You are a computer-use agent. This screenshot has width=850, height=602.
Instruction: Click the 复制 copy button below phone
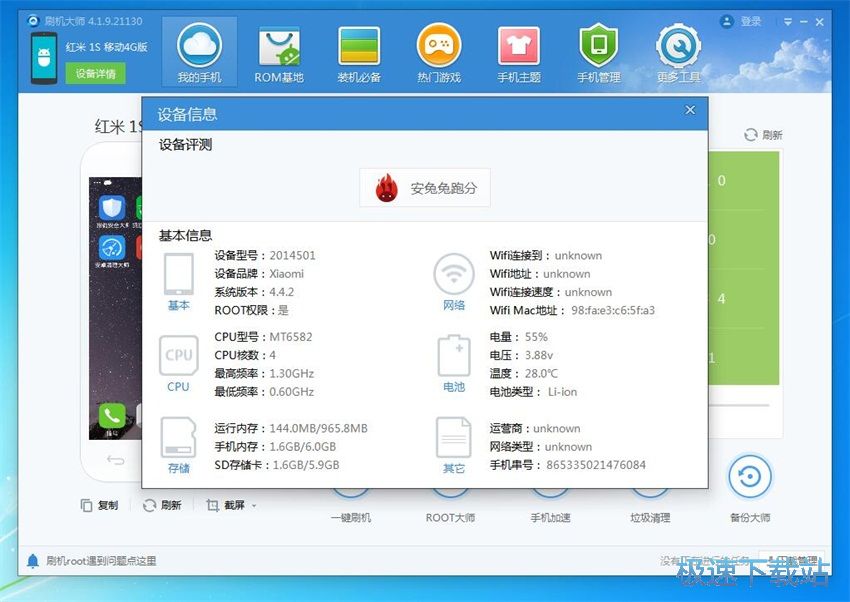pyautogui.click(x=99, y=505)
